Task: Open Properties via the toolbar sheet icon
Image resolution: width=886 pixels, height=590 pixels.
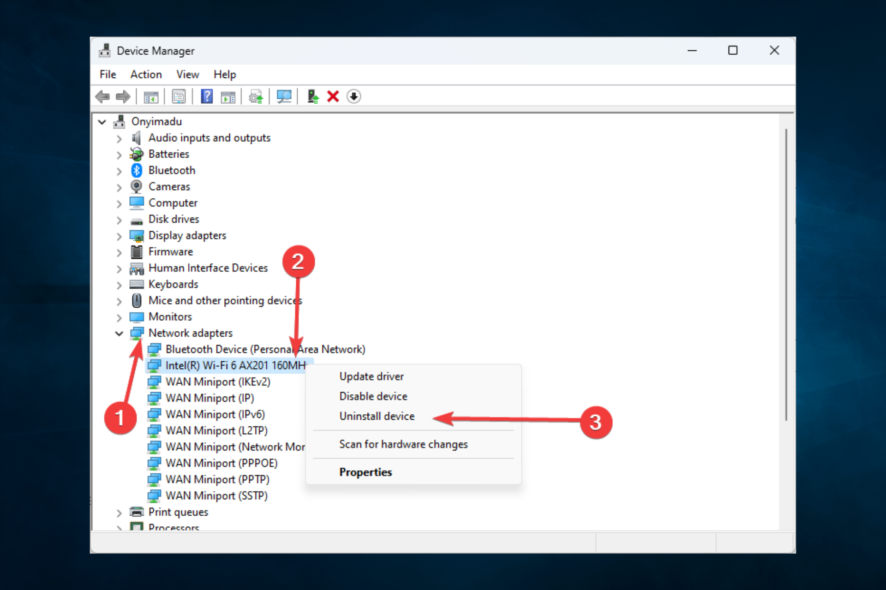Action: [179, 97]
